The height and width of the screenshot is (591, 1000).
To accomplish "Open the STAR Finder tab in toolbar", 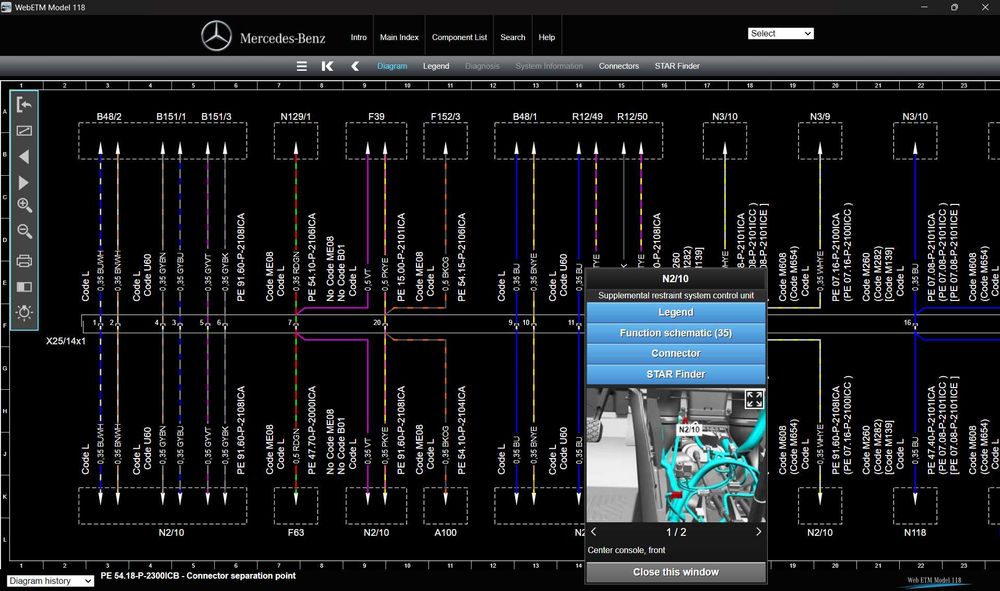I will [x=677, y=66].
